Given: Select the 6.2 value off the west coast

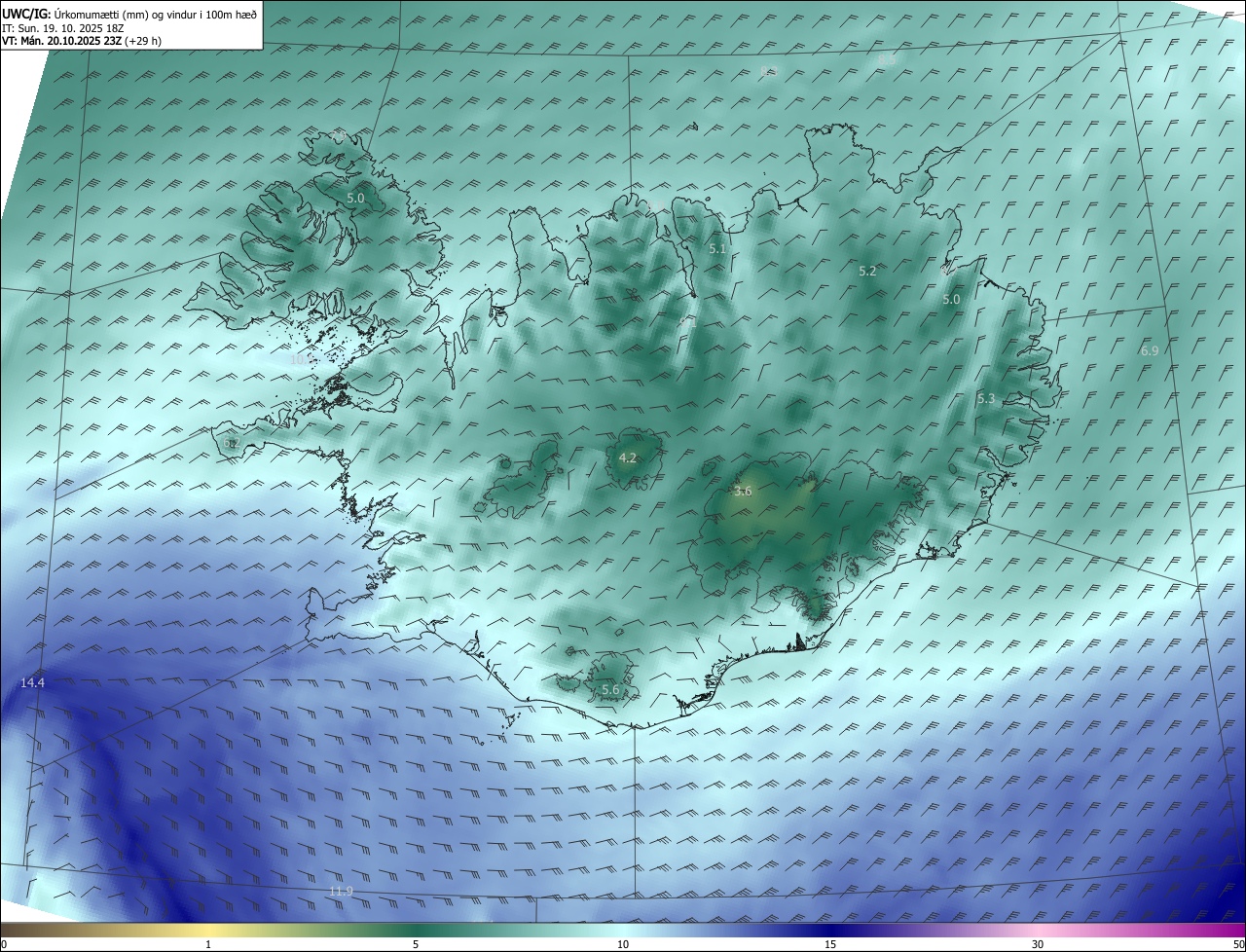Looking at the screenshot, I should pyautogui.click(x=231, y=443).
